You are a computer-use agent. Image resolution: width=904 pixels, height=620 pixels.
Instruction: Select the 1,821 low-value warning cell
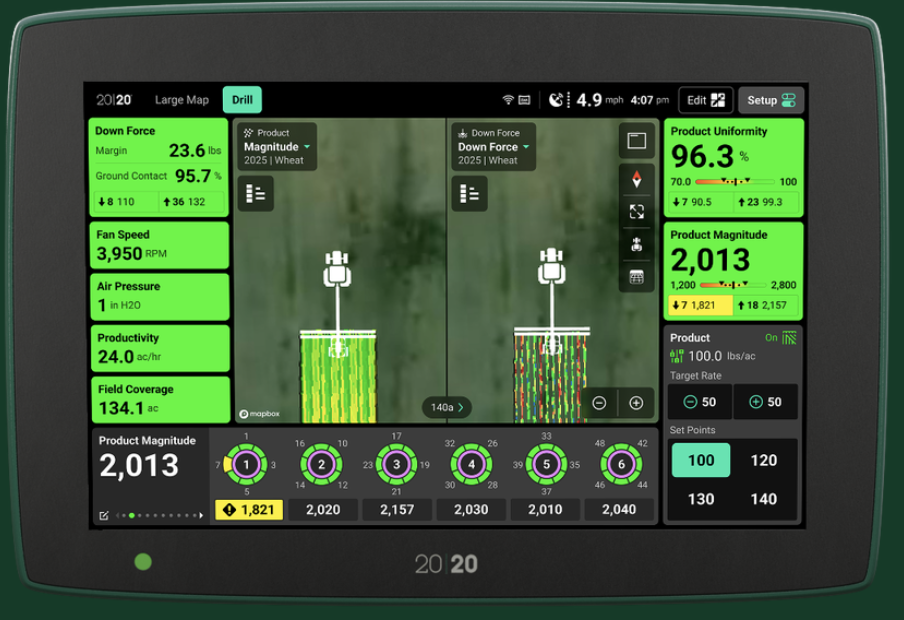pos(249,510)
